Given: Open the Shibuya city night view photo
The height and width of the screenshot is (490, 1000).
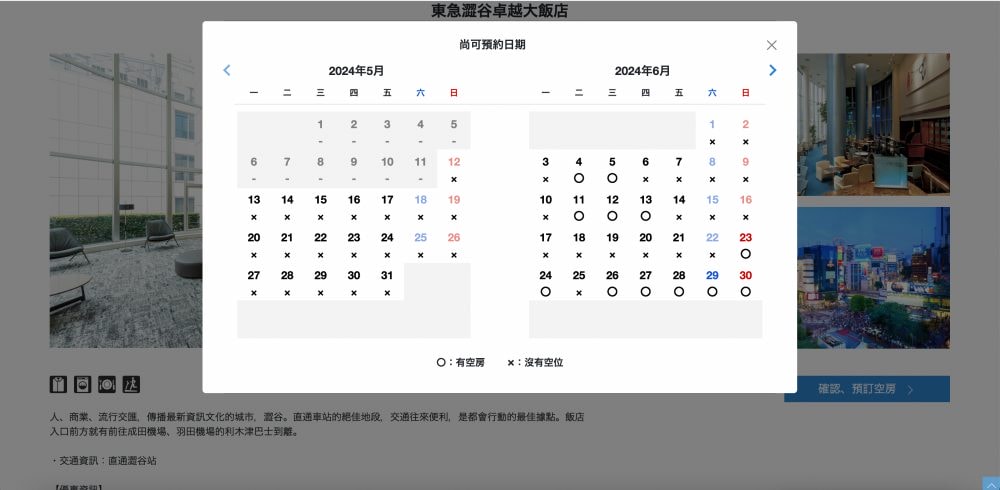Looking at the screenshot, I should [873, 278].
